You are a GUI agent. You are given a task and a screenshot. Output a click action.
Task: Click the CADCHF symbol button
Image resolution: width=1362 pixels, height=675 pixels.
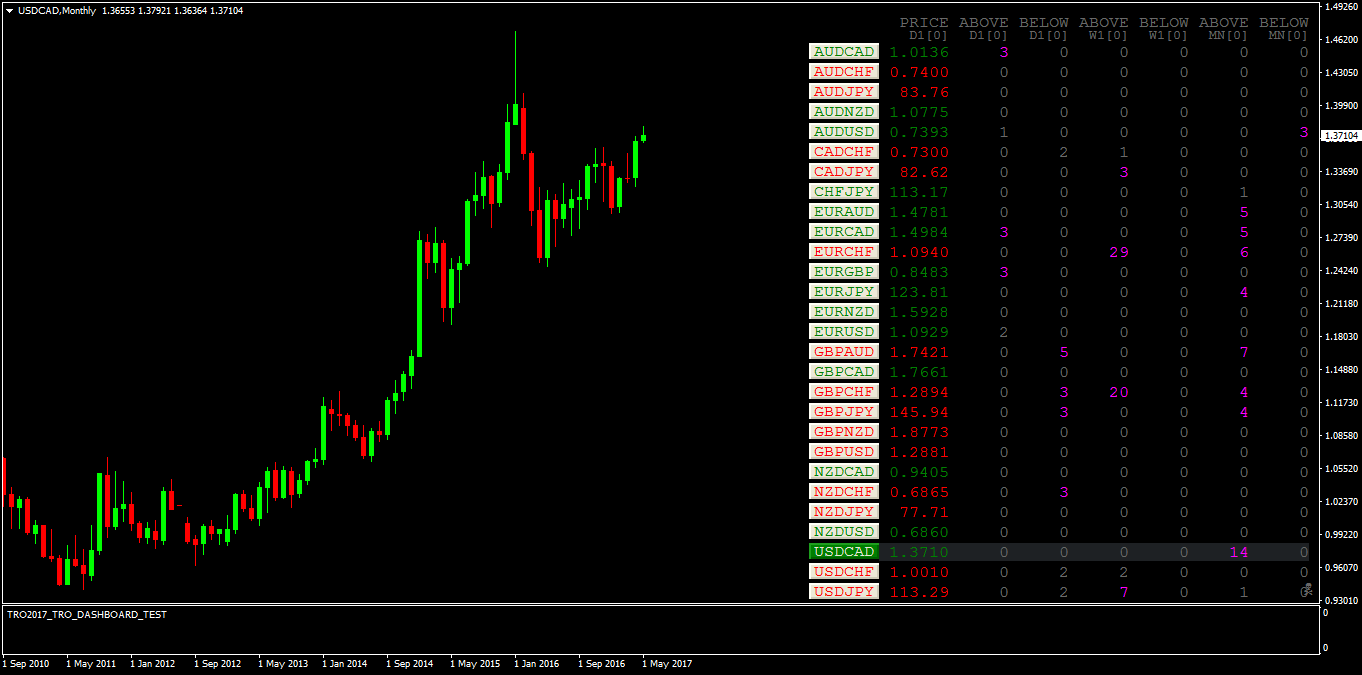click(844, 152)
